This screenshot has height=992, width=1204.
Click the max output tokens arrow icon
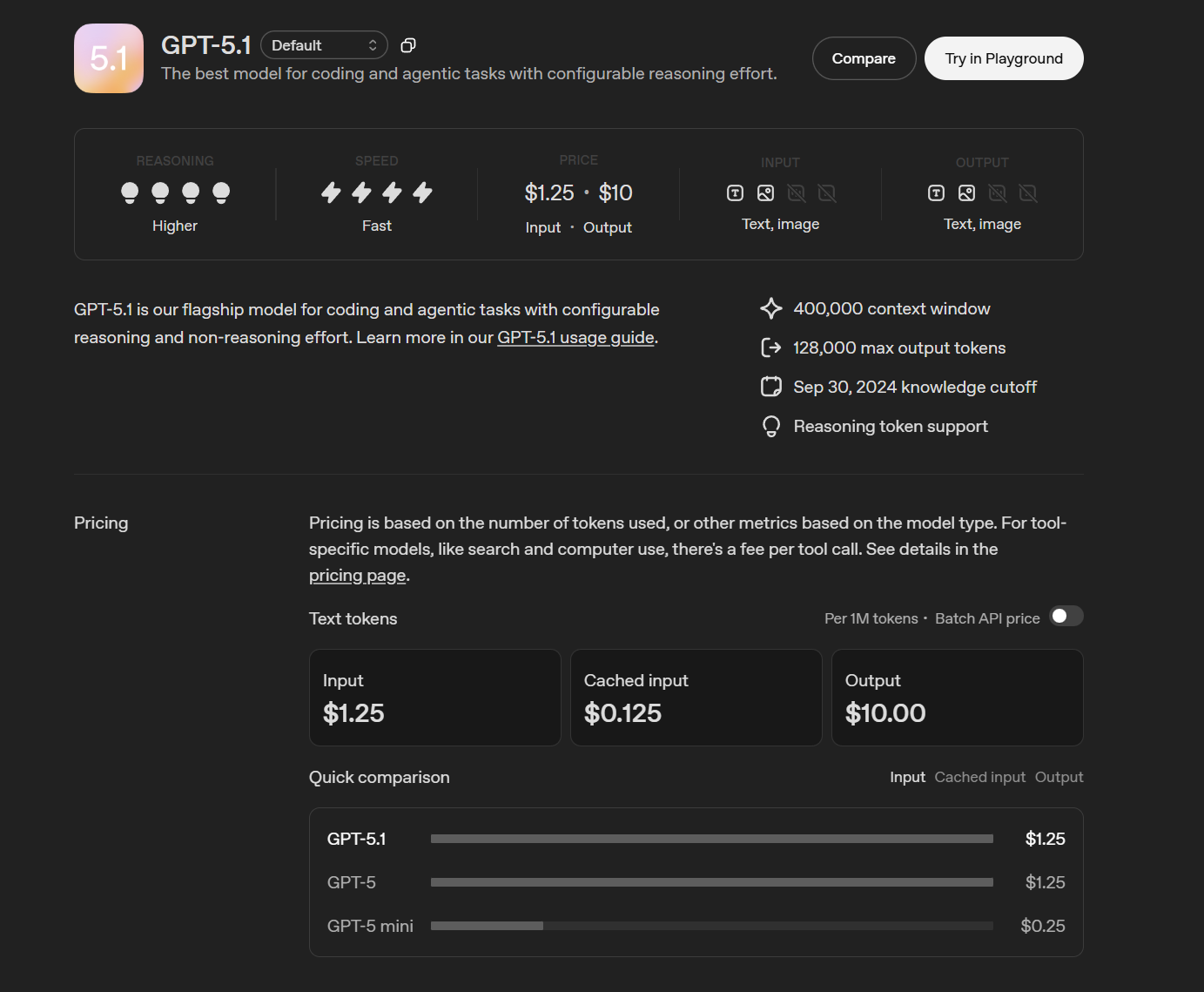pos(771,348)
